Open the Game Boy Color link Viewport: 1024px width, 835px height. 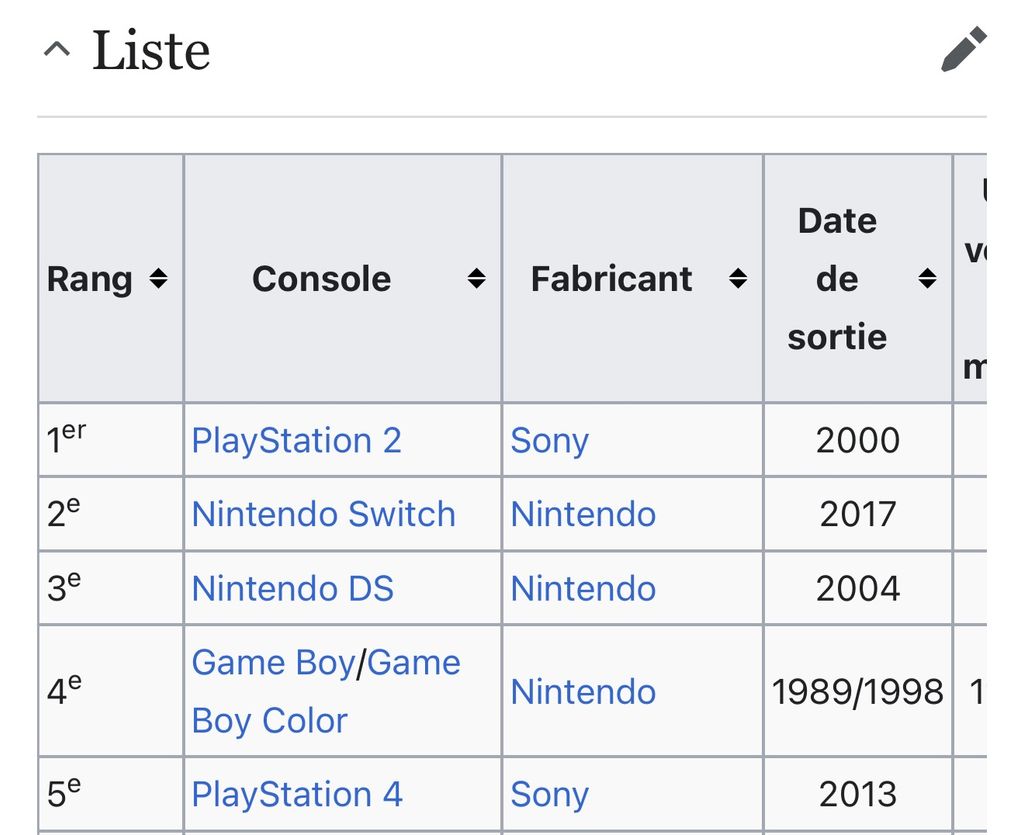326,692
